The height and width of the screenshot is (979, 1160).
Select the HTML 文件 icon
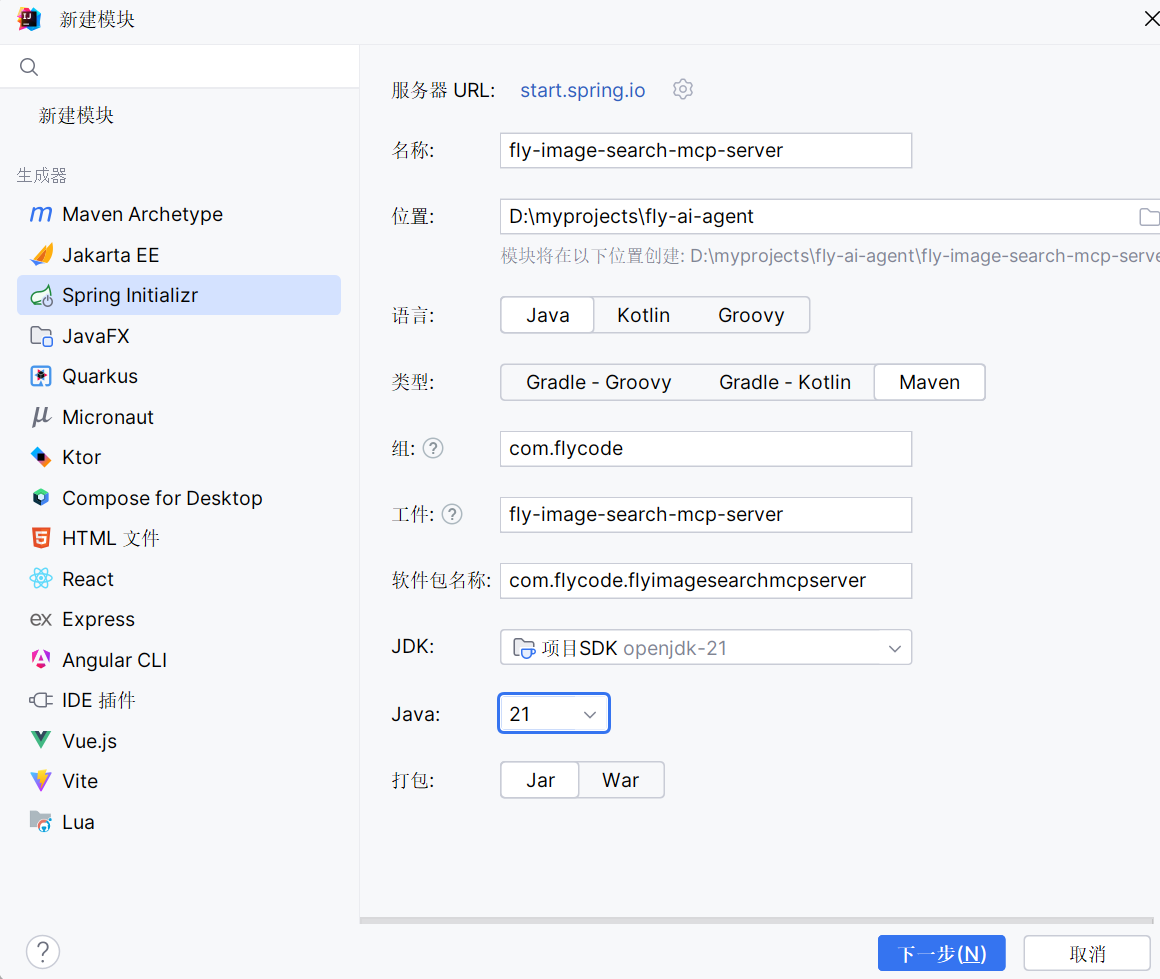point(41,538)
